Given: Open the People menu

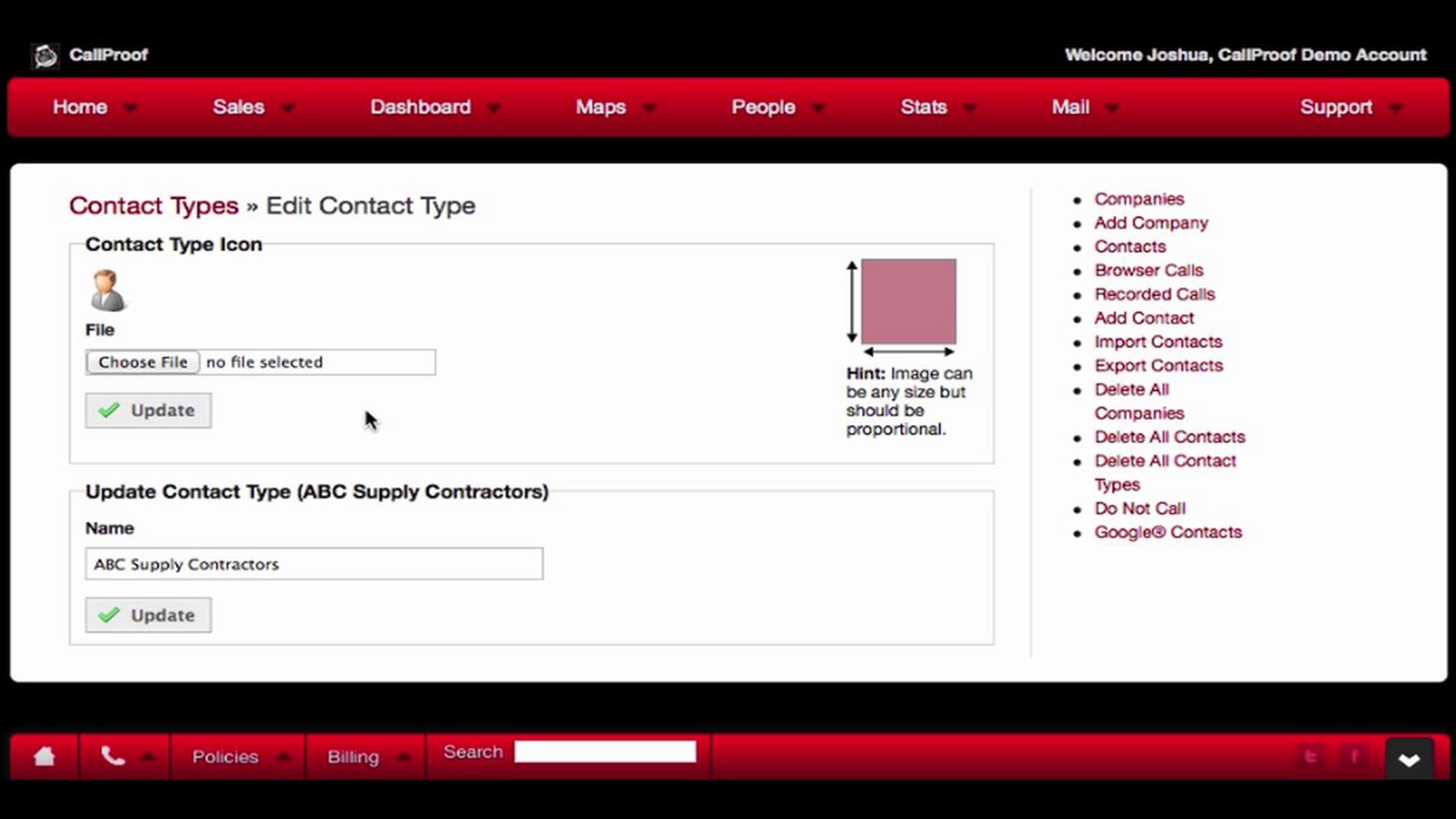Looking at the screenshot, I should click(x=763, y=107).
